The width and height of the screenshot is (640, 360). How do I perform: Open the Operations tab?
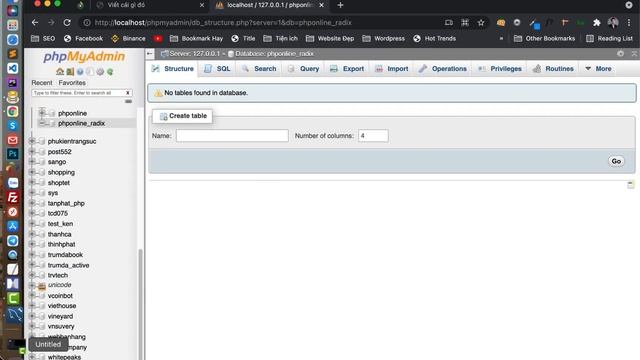tap(443, 69)
